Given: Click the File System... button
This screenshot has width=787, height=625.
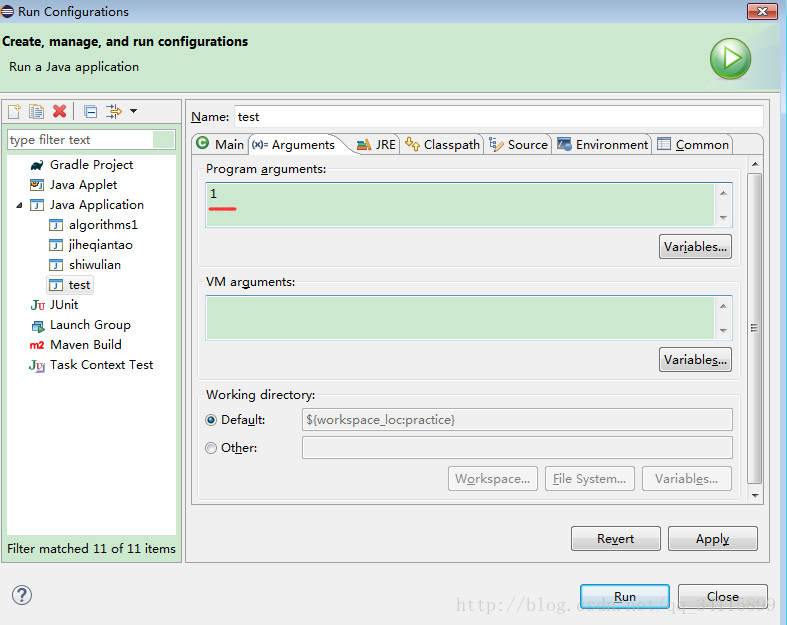Looking at the screenshot, I should [x=590, y=479].
